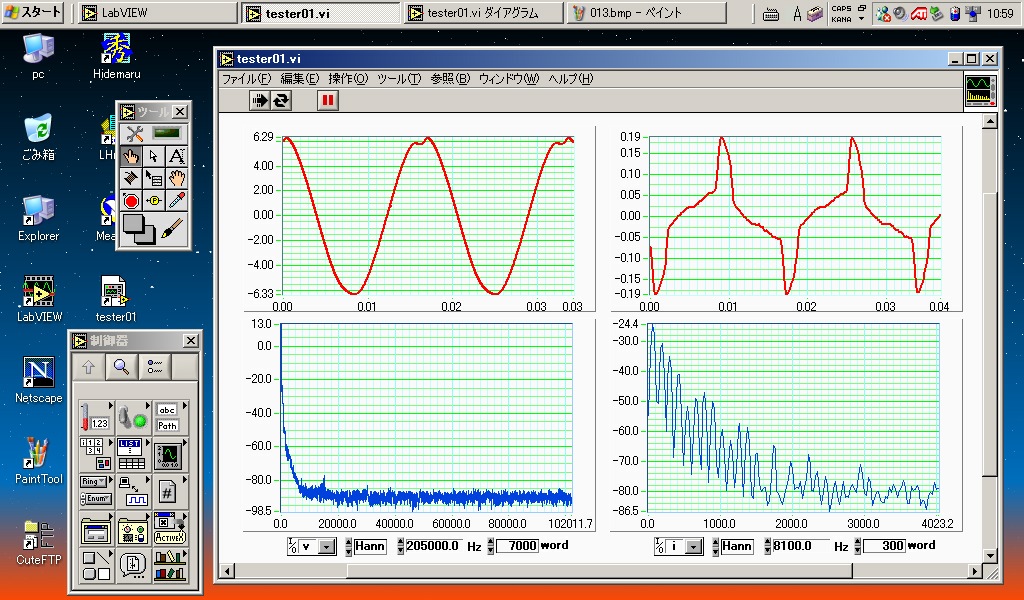Open the Graph controls subpalette
Screen dimensions: 1024x600
coord(167,454)
